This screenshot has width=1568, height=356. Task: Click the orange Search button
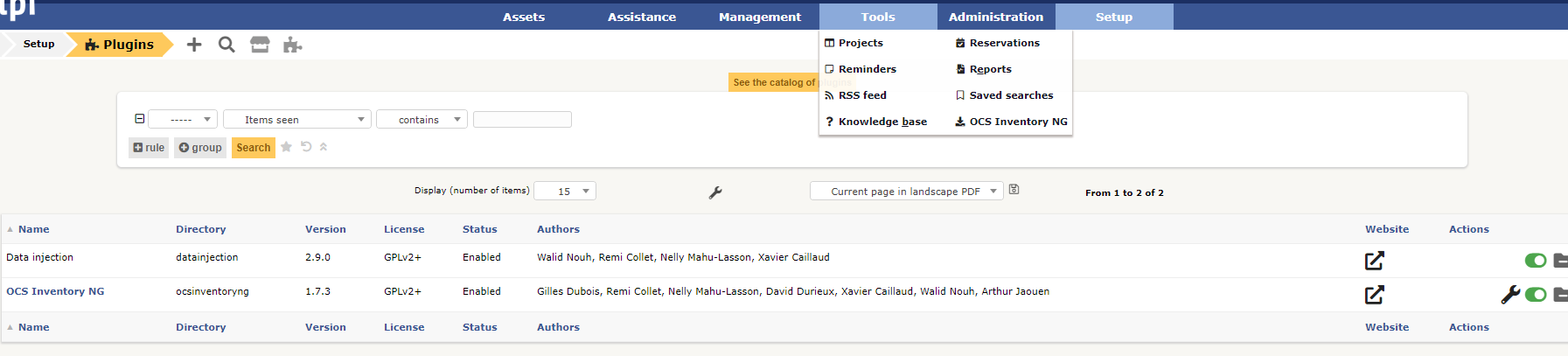tap(254, 148)
